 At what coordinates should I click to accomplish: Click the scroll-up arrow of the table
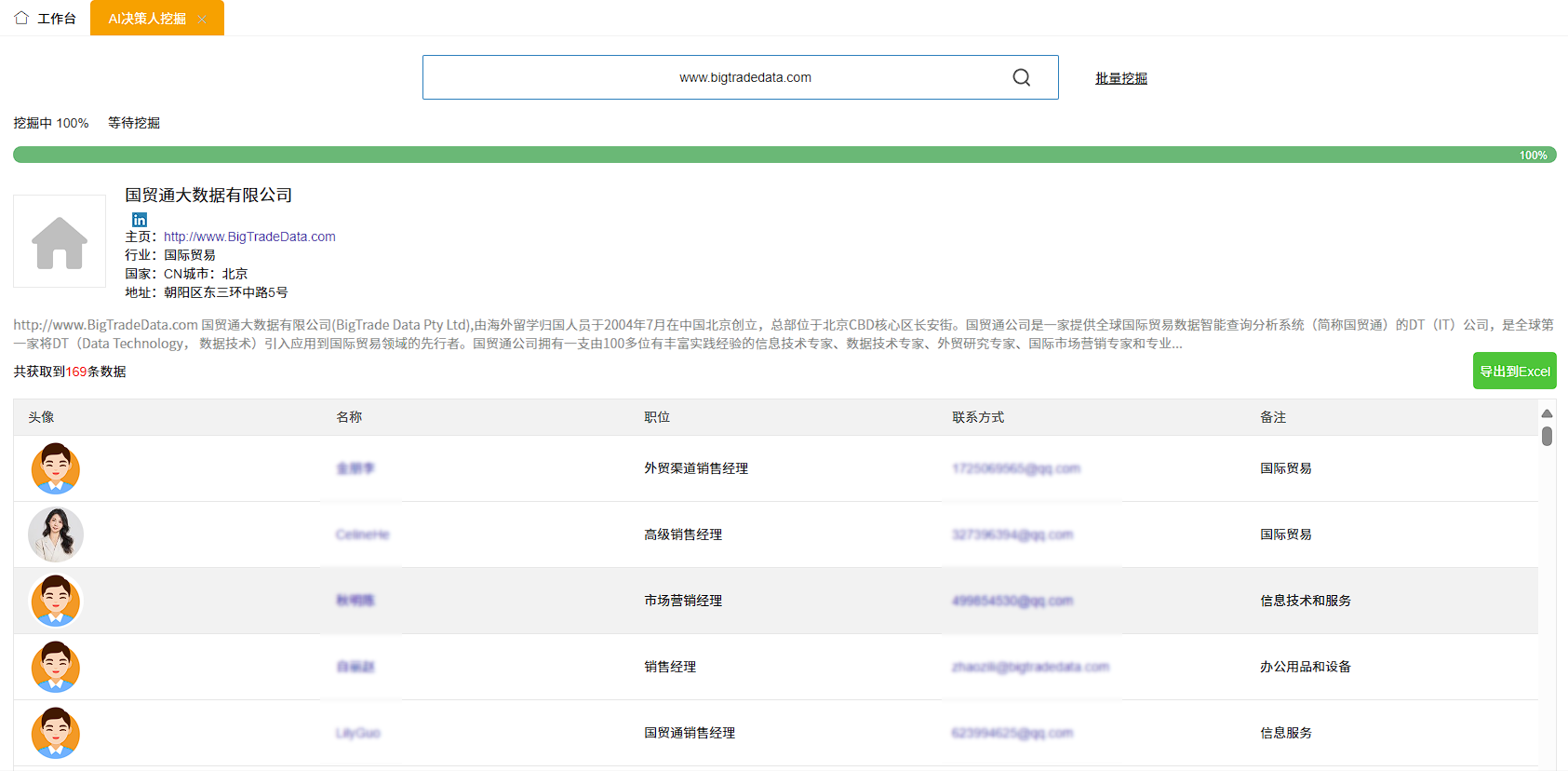(1547, 413)
